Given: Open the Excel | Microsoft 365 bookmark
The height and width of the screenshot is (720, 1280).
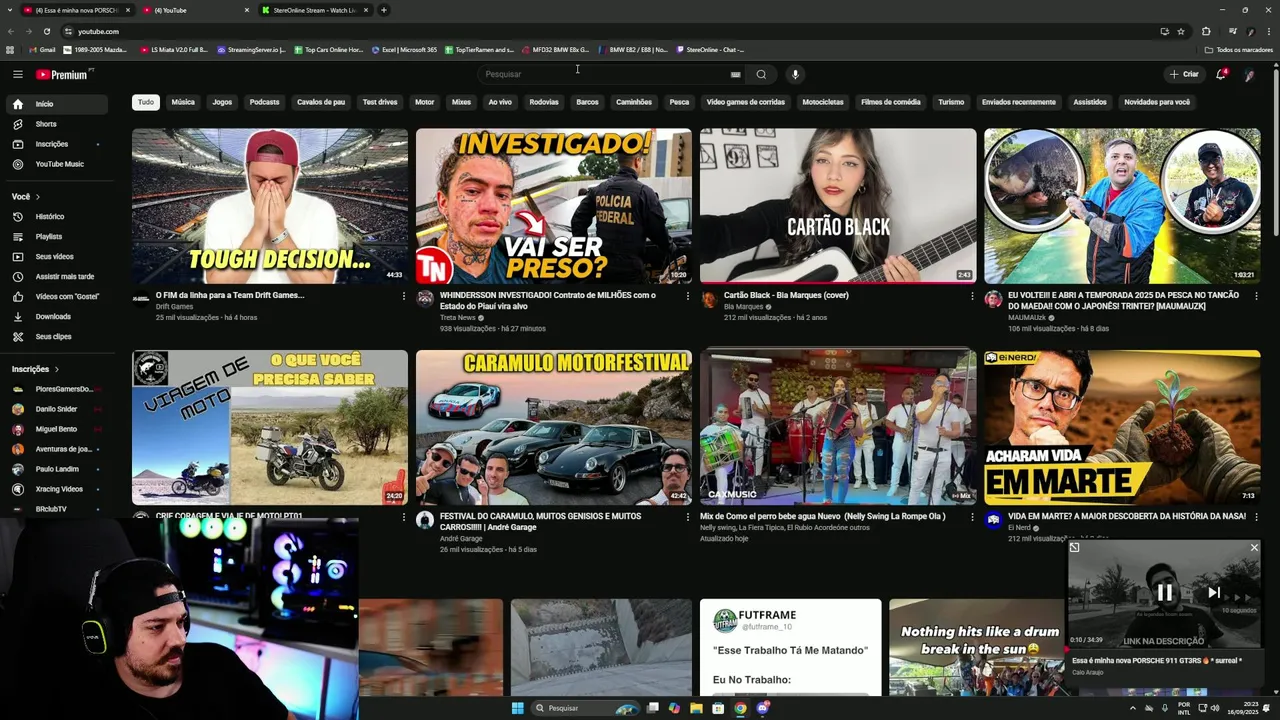Looking at the screenshot, I should (404, 49).
